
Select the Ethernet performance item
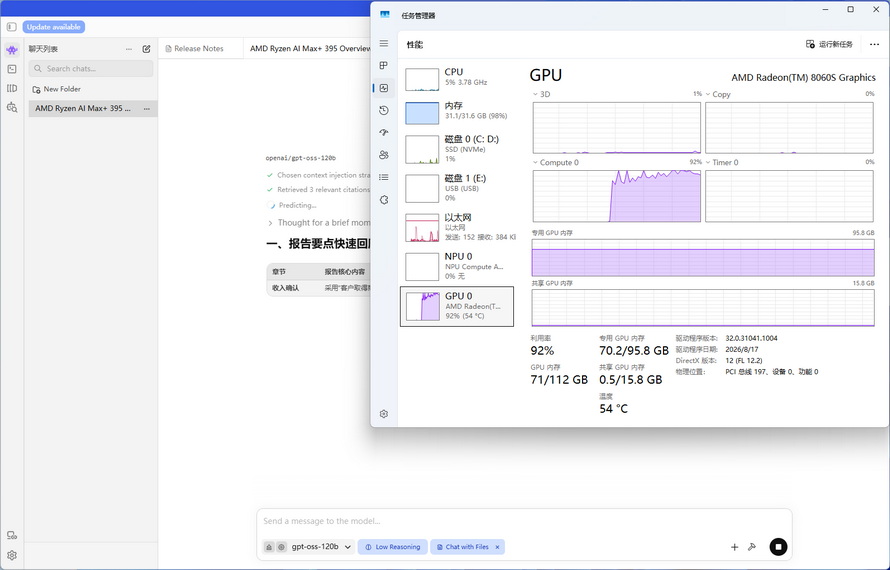[x=457, y=227]
